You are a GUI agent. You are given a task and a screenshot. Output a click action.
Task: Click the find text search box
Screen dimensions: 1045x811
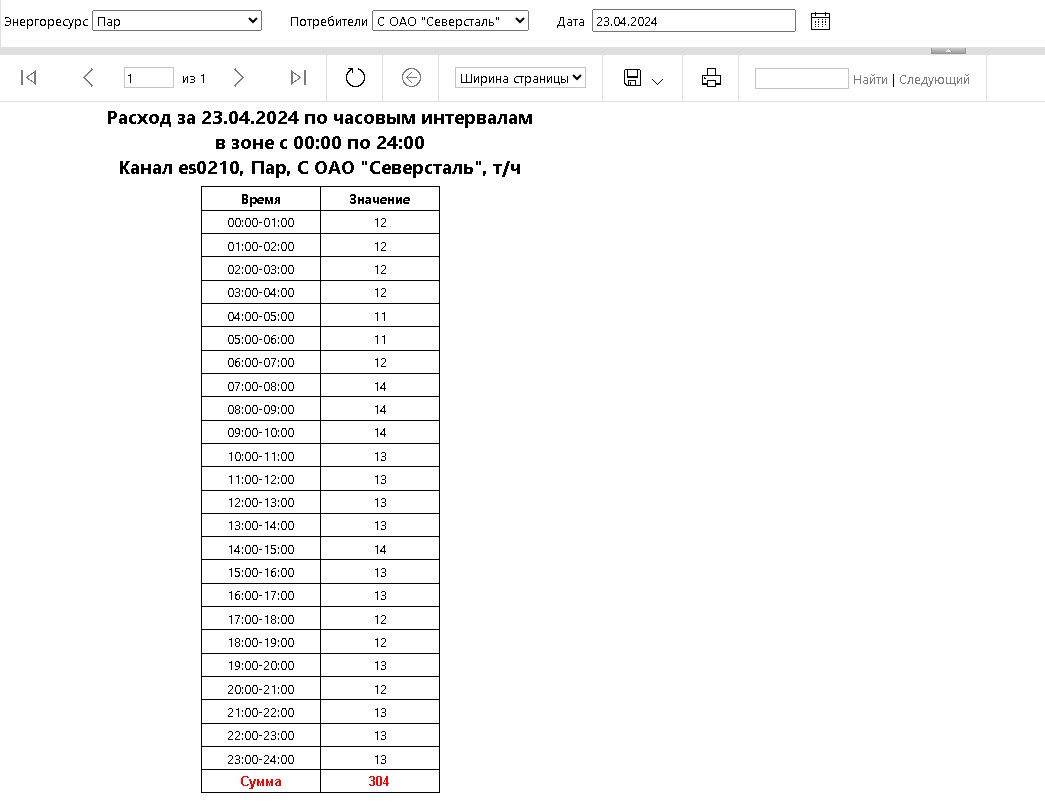point(801,78)
